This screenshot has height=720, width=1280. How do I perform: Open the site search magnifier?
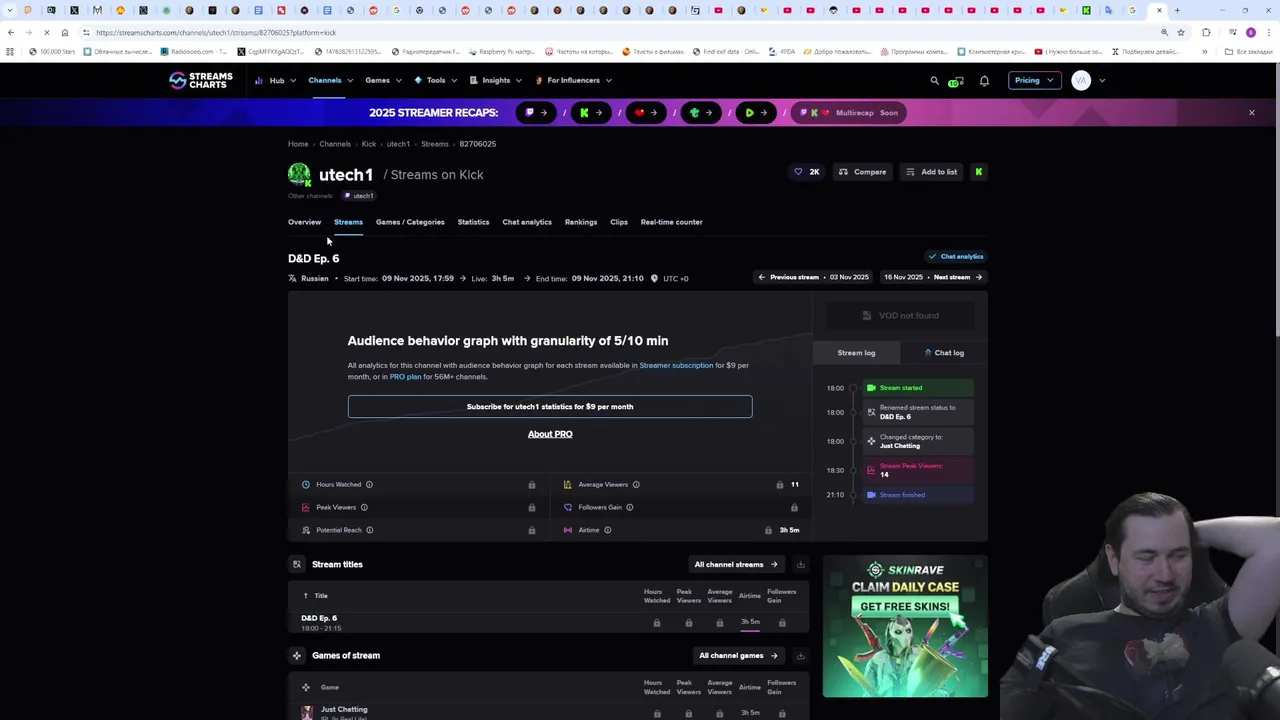pyautogui.click(x=935, y=80)
